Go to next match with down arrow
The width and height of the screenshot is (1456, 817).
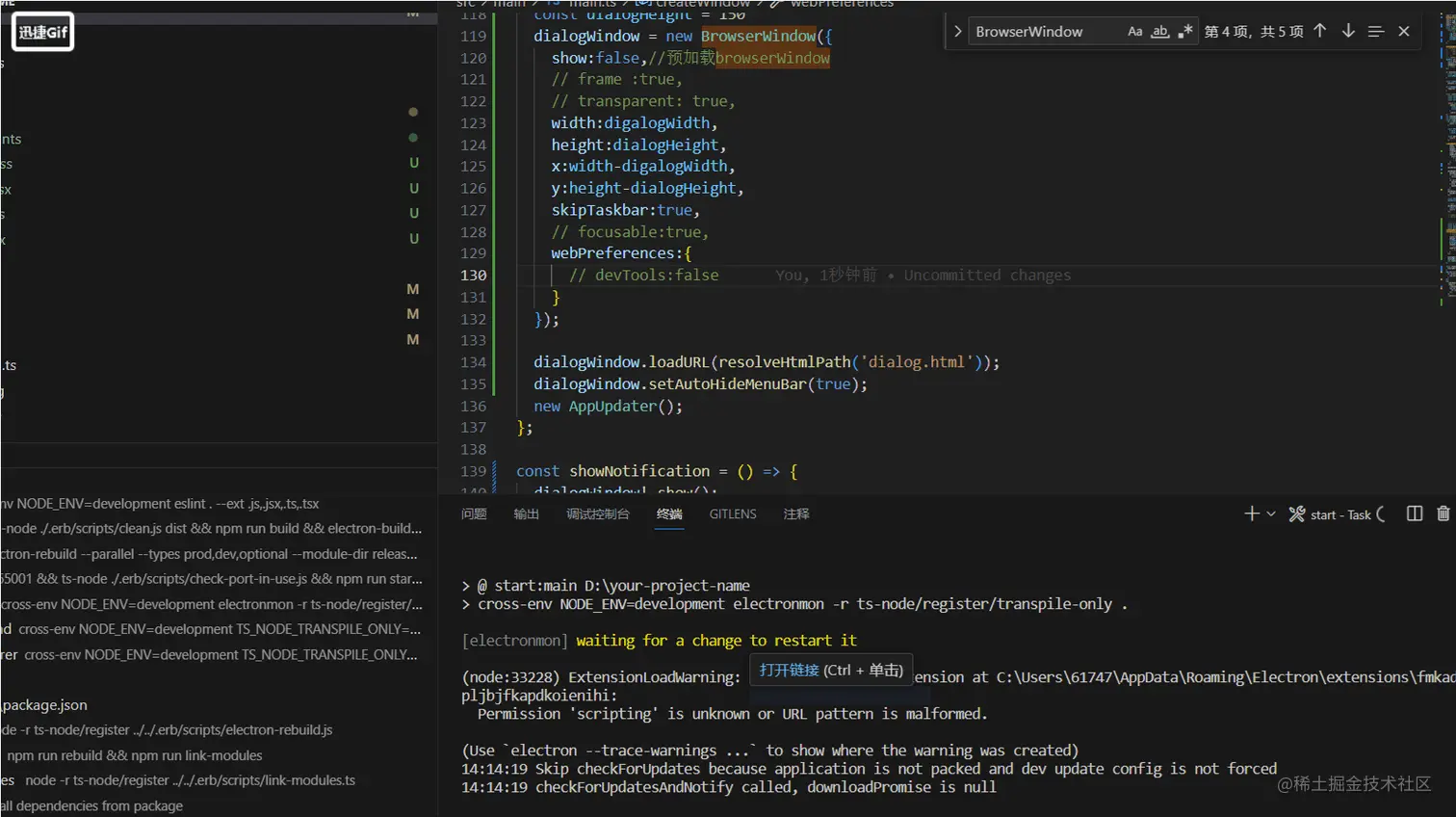(x=1348, y=32)
